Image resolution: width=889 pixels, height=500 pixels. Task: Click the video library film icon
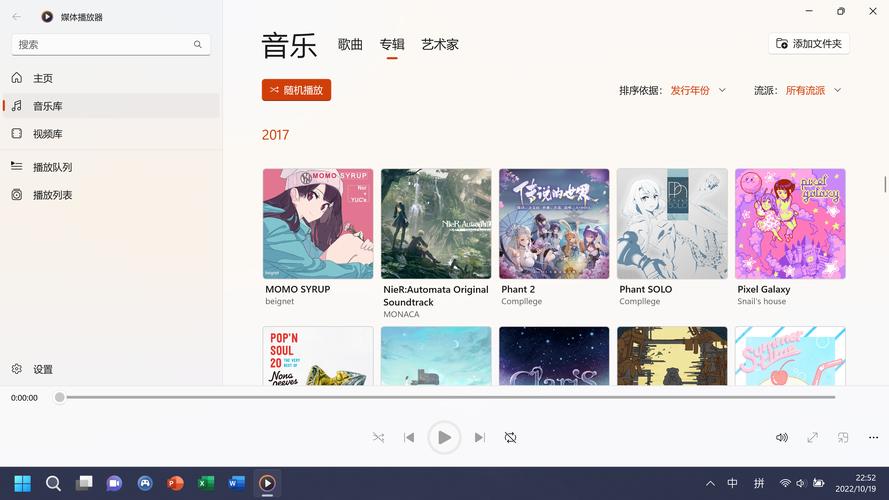point(17,133)
